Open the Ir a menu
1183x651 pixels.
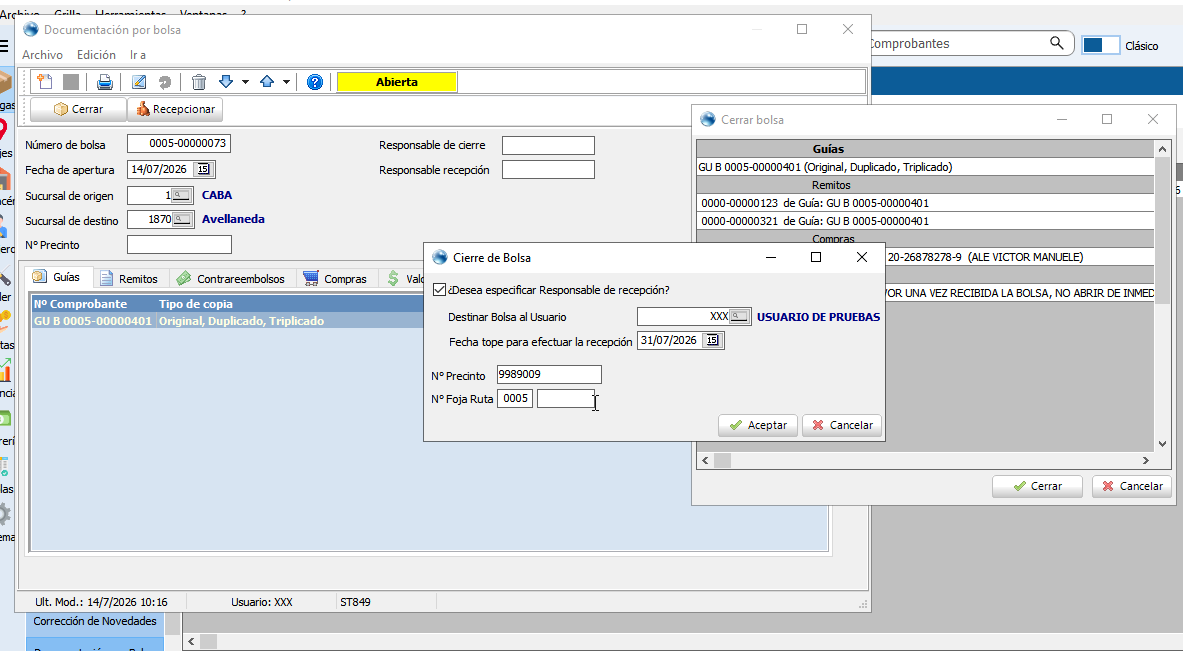[x=137, y=54]
